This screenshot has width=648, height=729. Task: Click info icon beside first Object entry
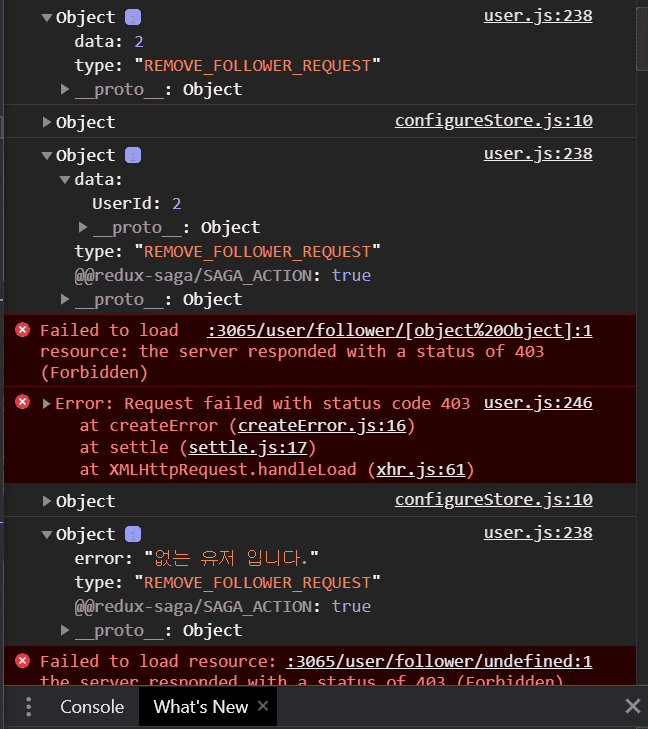pos(133,18)
